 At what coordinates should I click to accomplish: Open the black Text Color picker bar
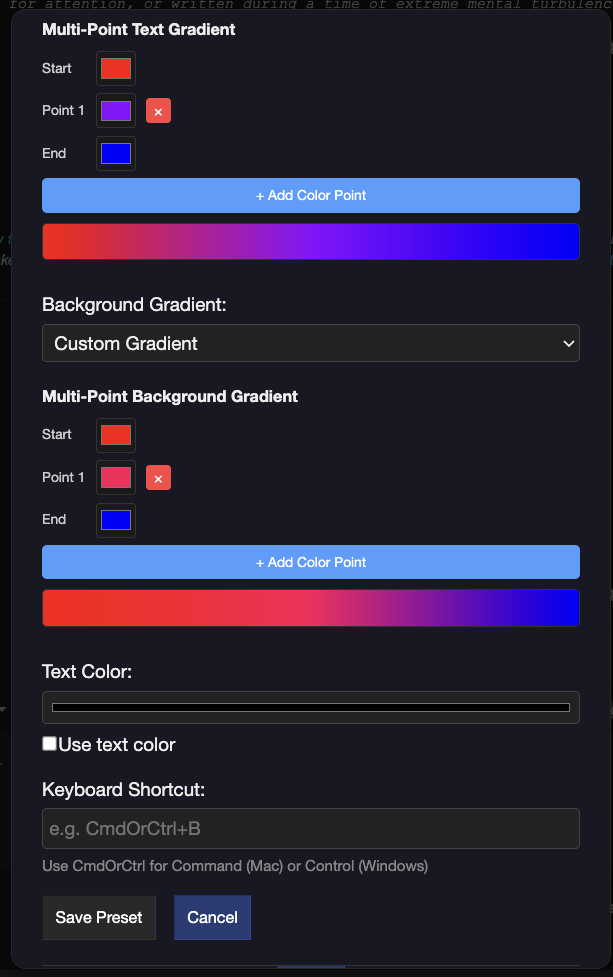tap(311, 707)
